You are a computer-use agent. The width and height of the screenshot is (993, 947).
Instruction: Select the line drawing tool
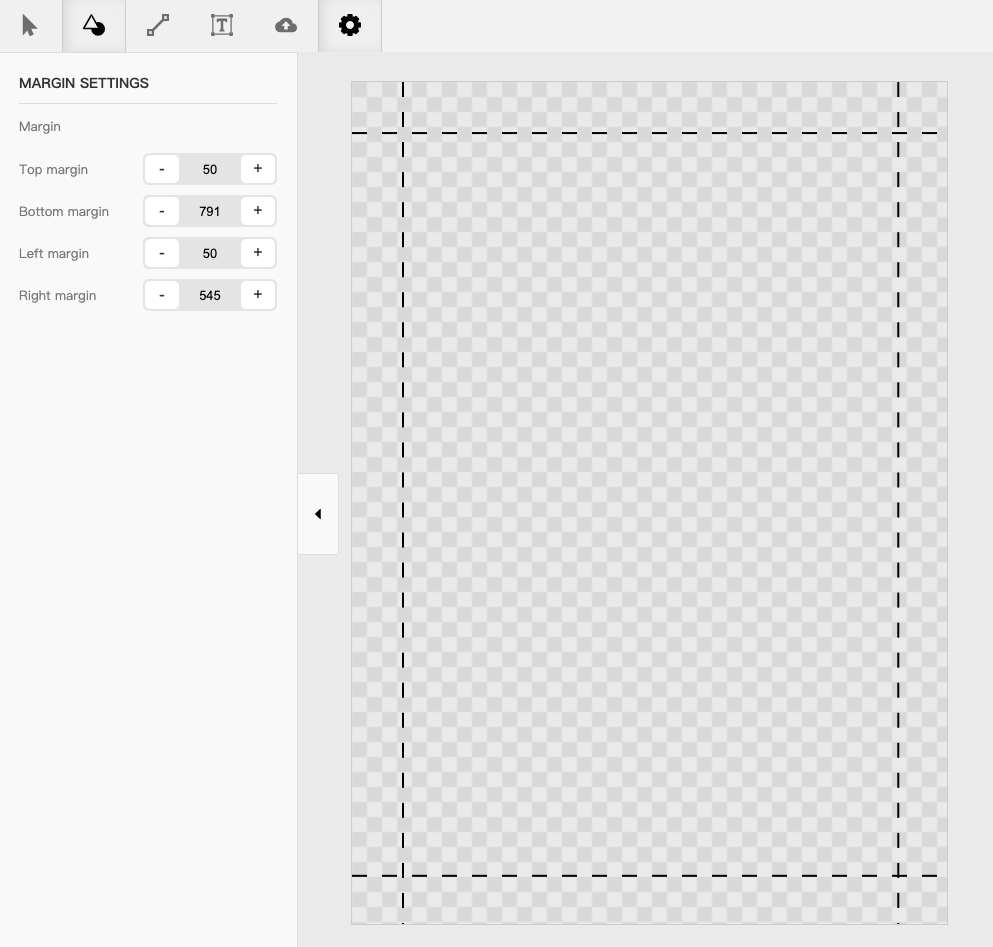pyautogui.click(x=157, y=25)
